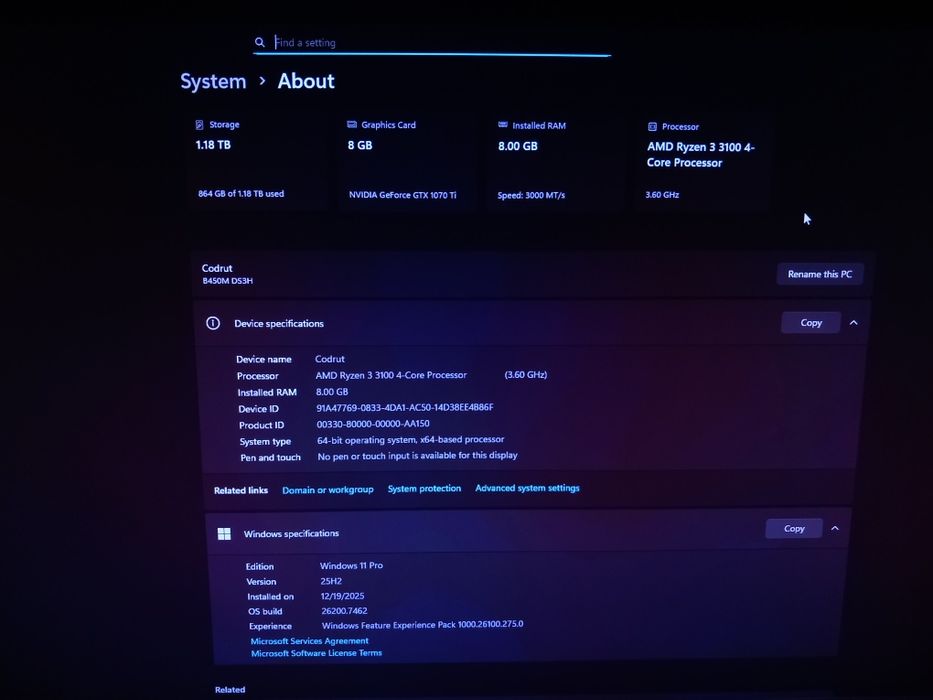The width and height of the screenshot is (933, 700).
Task: Open Advanced system settings link
Action: 527,488
